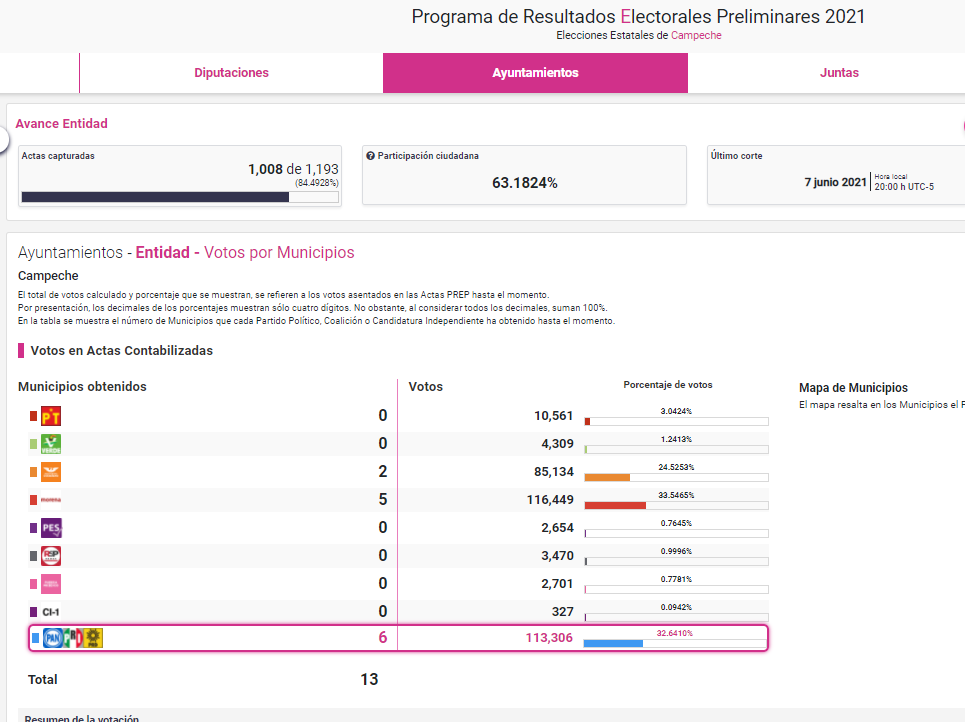This screenshot has width=965, height=722.
Task: Select the Movimiento Ciudadano orange logo
Action: tap(51, 472)
